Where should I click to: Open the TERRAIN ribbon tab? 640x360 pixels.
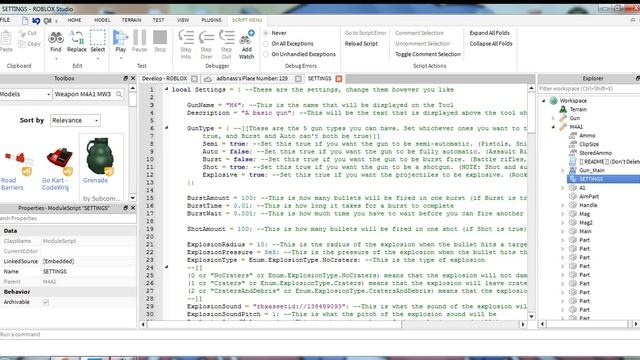(x=131, y=20)
